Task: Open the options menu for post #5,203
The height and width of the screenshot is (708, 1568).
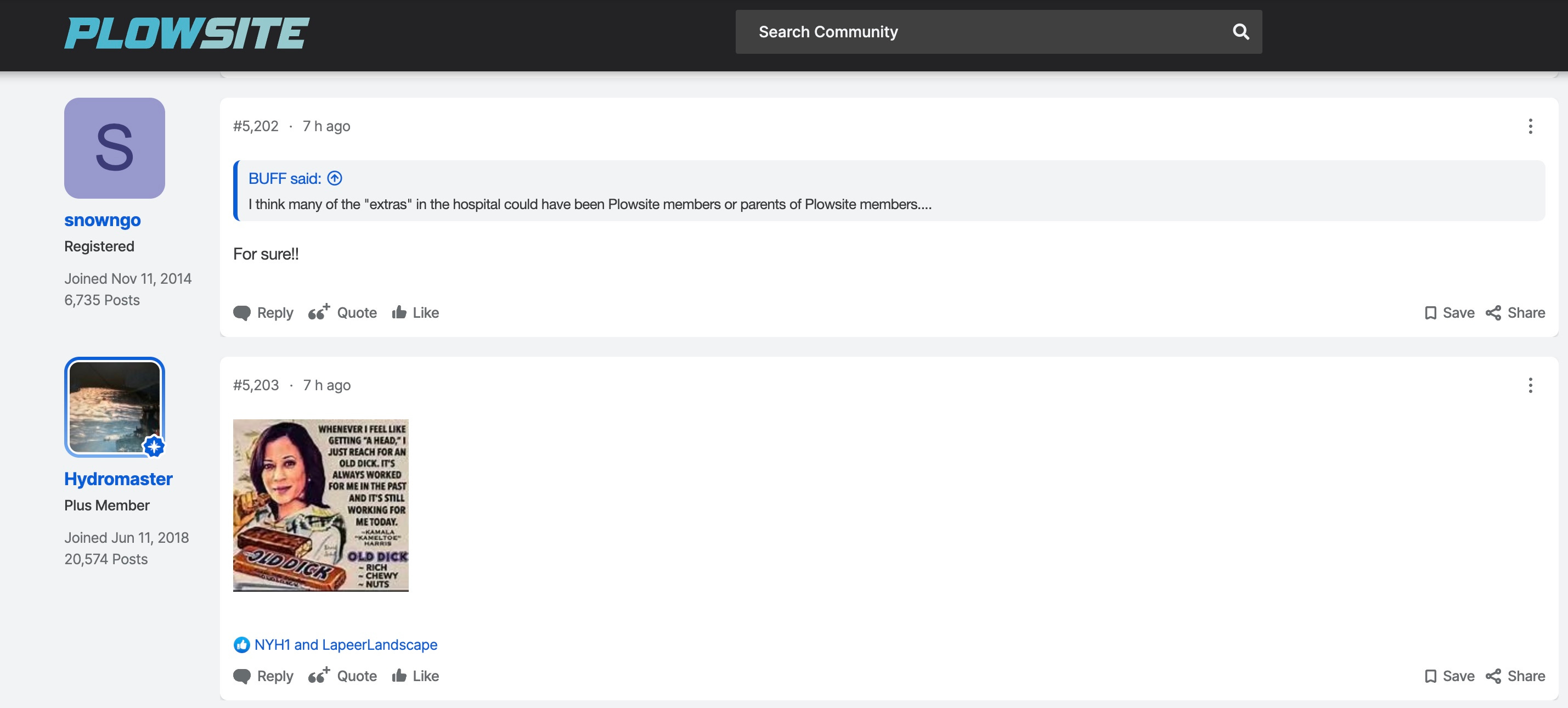Action: (x=1530, y=385)
